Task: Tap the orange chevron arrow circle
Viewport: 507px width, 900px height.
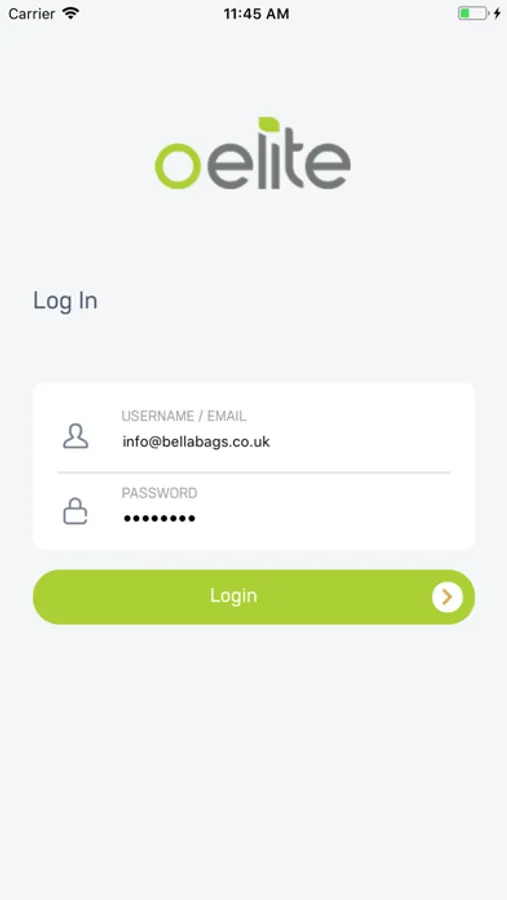Action: point(447,597)
